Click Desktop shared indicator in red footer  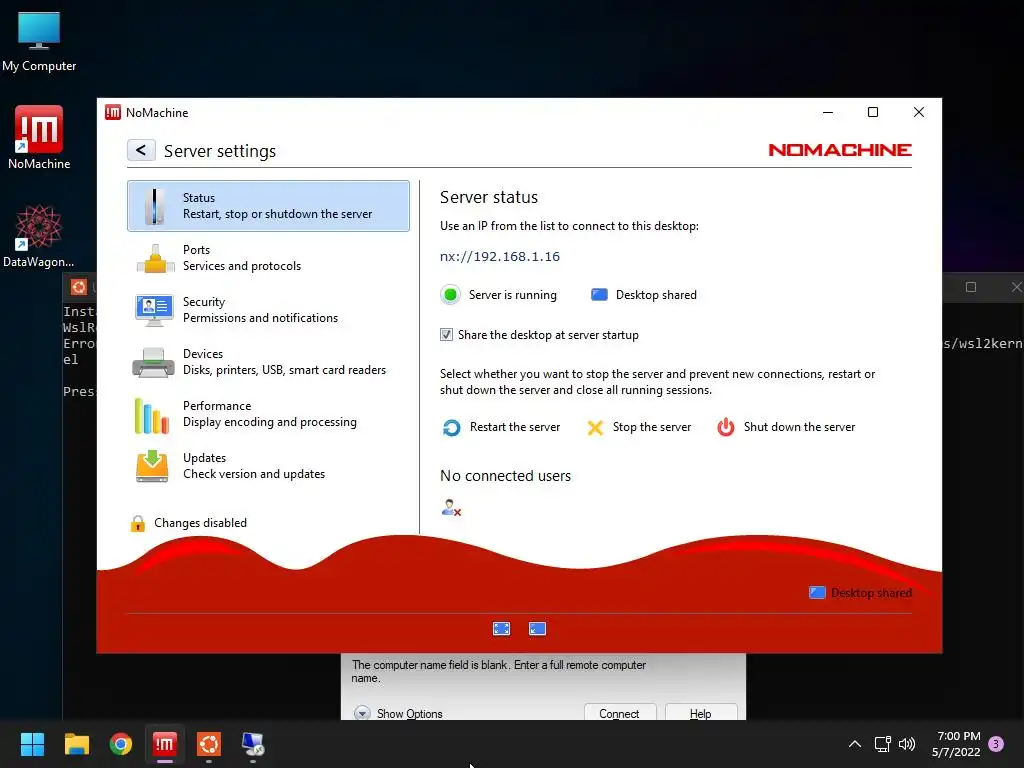tap(861, 593)
